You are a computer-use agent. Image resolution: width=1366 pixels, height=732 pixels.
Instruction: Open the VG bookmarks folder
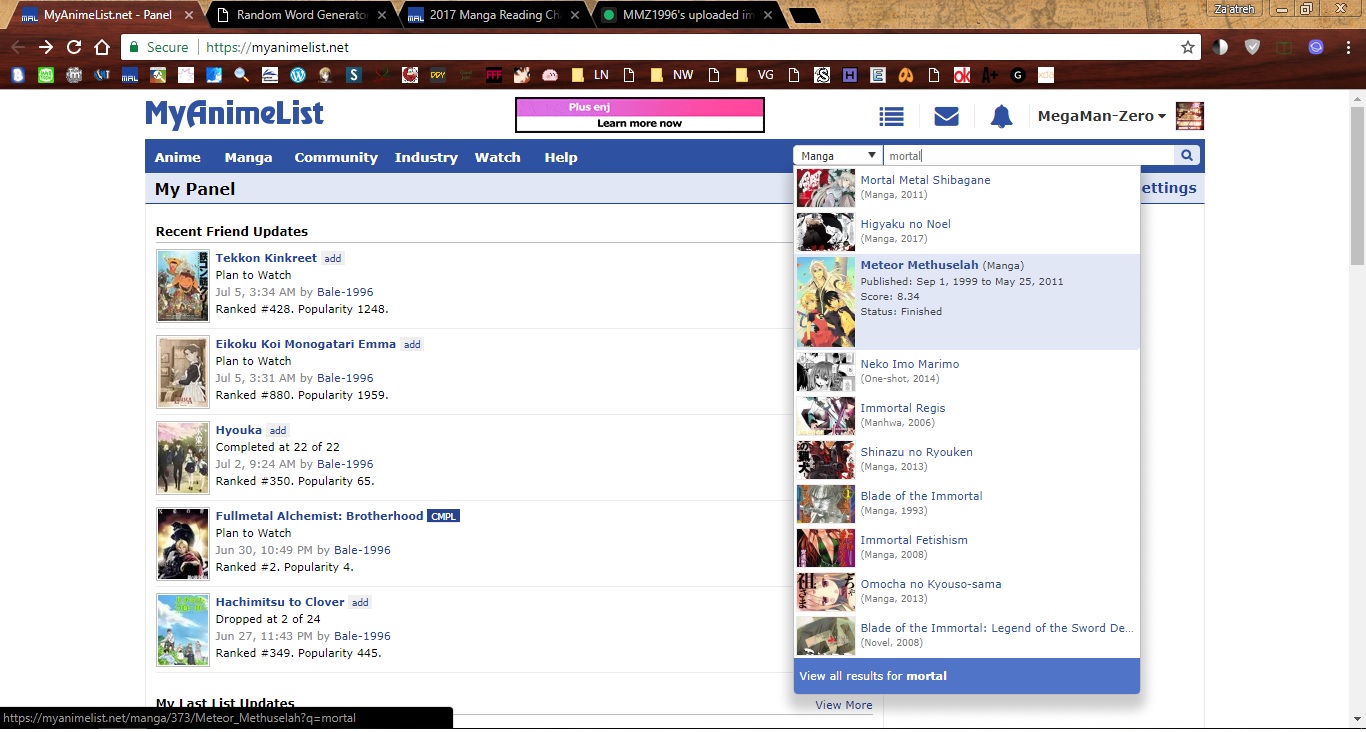click(x=755, y=75)
